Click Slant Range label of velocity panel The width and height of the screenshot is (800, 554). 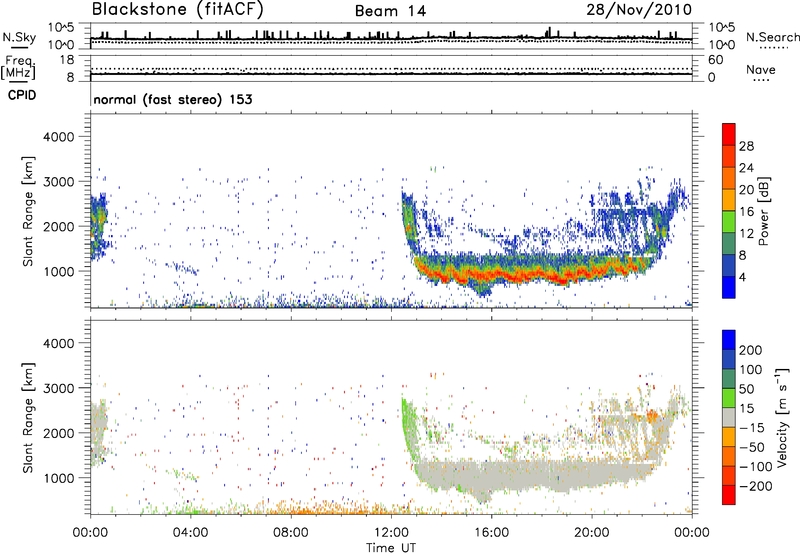[28, 418]
